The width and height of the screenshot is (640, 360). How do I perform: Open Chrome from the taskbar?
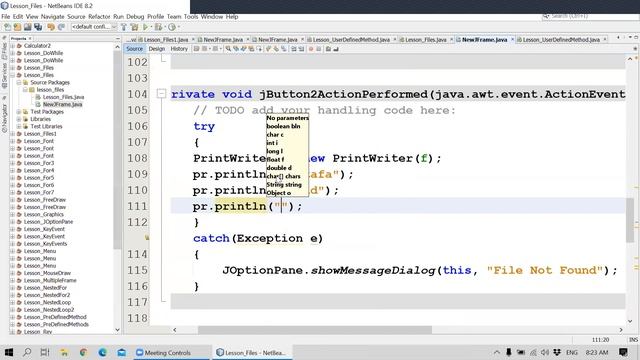83,352
